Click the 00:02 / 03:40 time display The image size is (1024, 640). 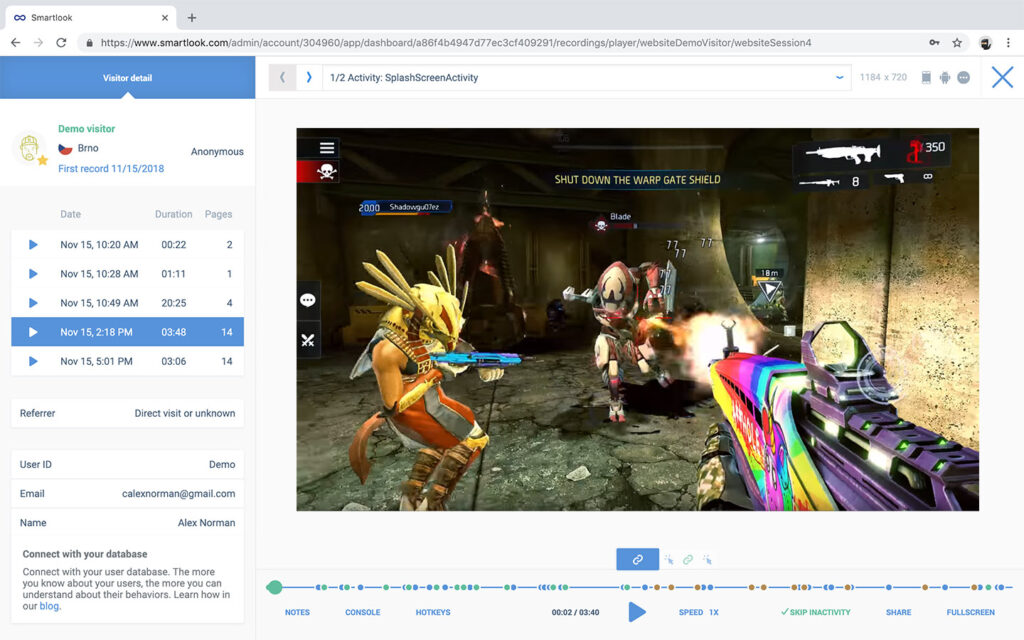[x=575, y=613]
